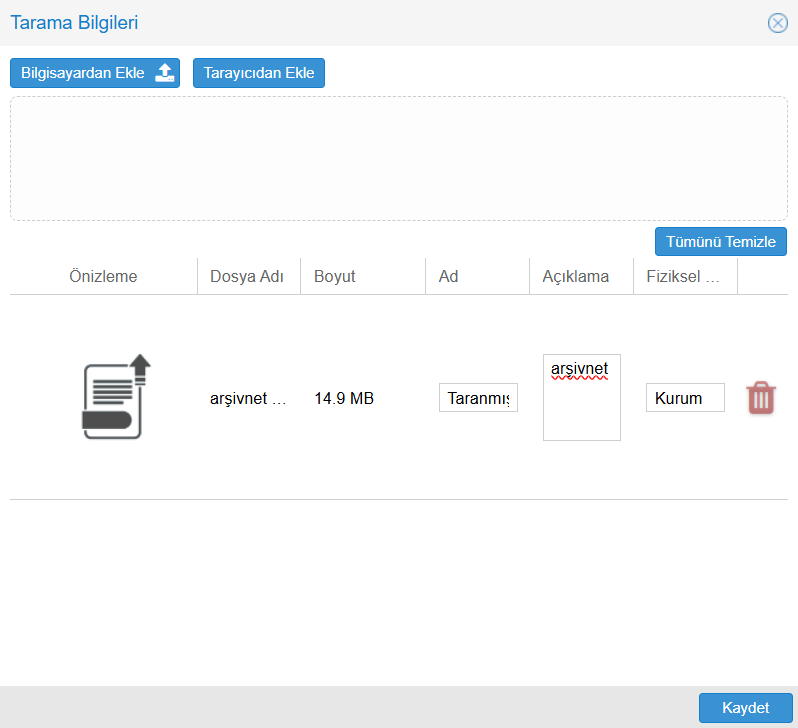Click the Önizleme column header
Screen dimensions: 798x728
click(103, 277)
